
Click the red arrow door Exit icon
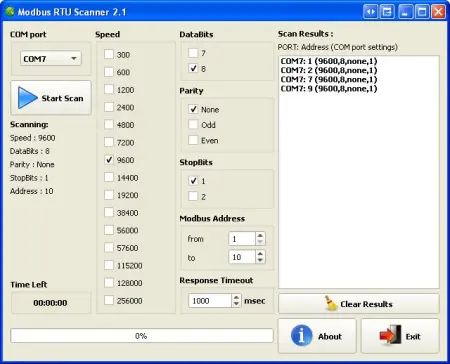point(390,335)
